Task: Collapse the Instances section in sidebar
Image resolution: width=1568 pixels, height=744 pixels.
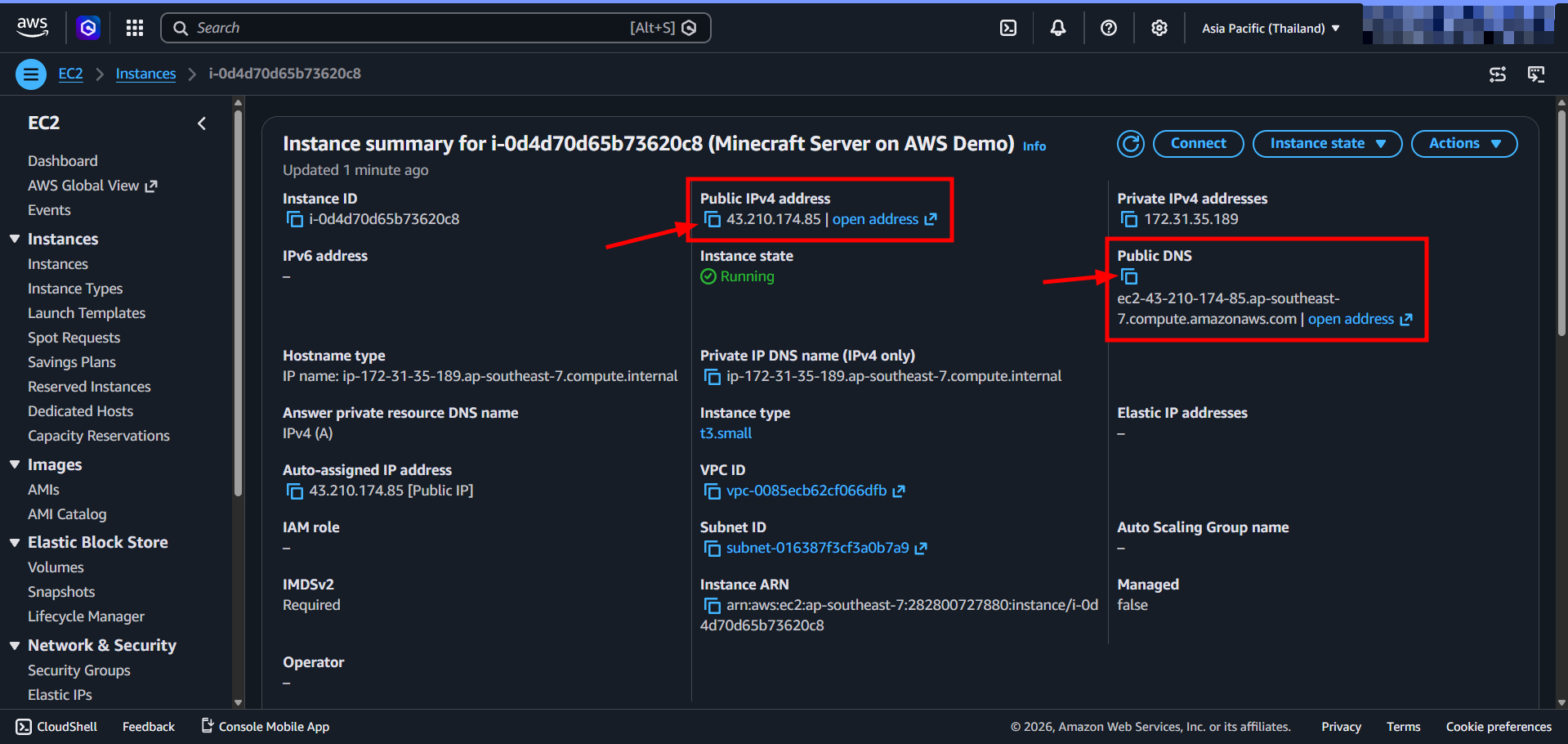Action: tap(15, 239)
